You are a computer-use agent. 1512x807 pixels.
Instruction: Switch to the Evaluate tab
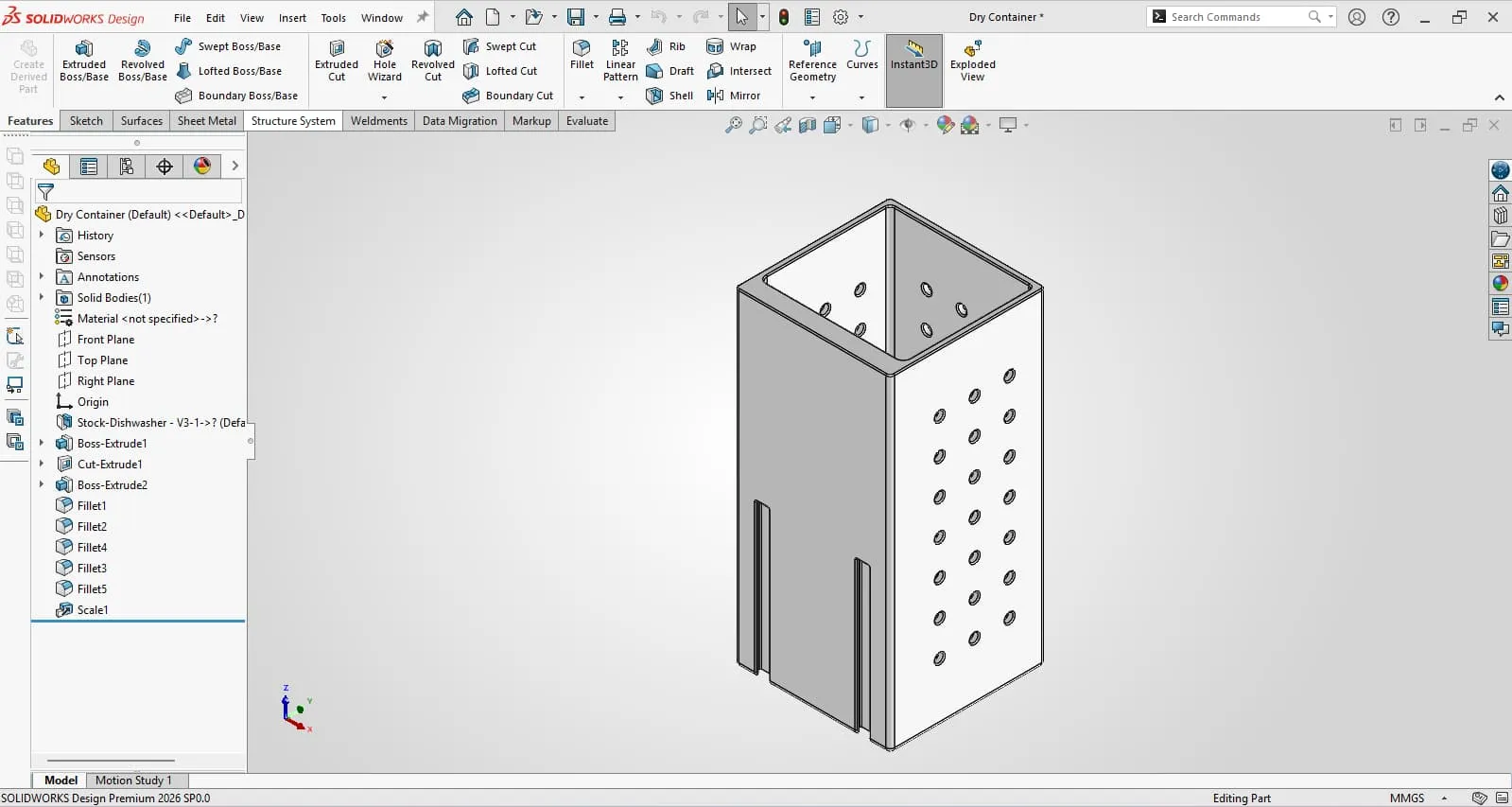(587, 121)
